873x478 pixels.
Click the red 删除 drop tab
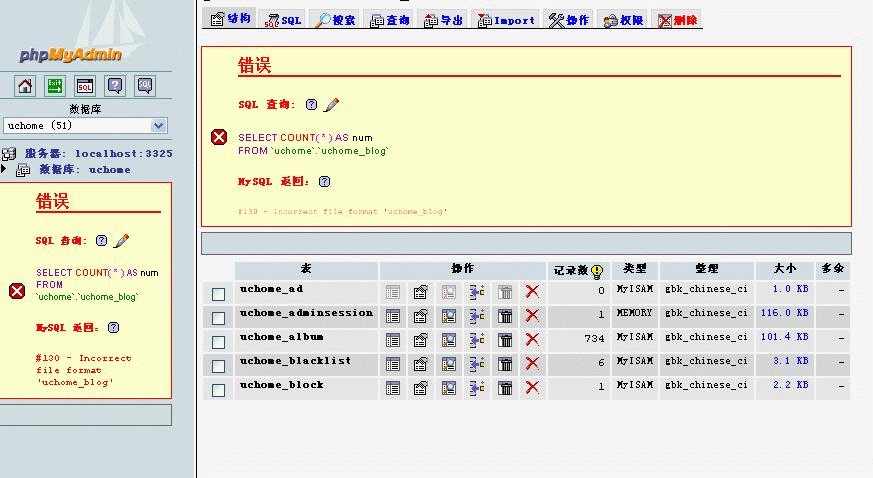(677, 20)
